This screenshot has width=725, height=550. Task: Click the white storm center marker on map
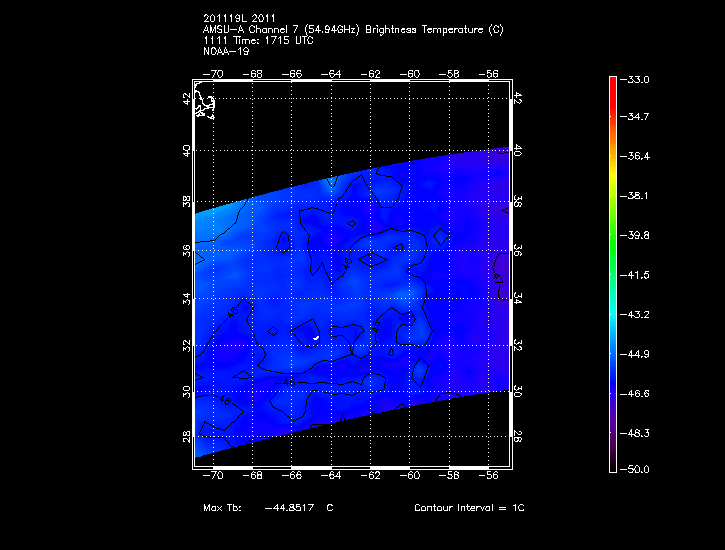pyautogui.click(x=315, y=338)
